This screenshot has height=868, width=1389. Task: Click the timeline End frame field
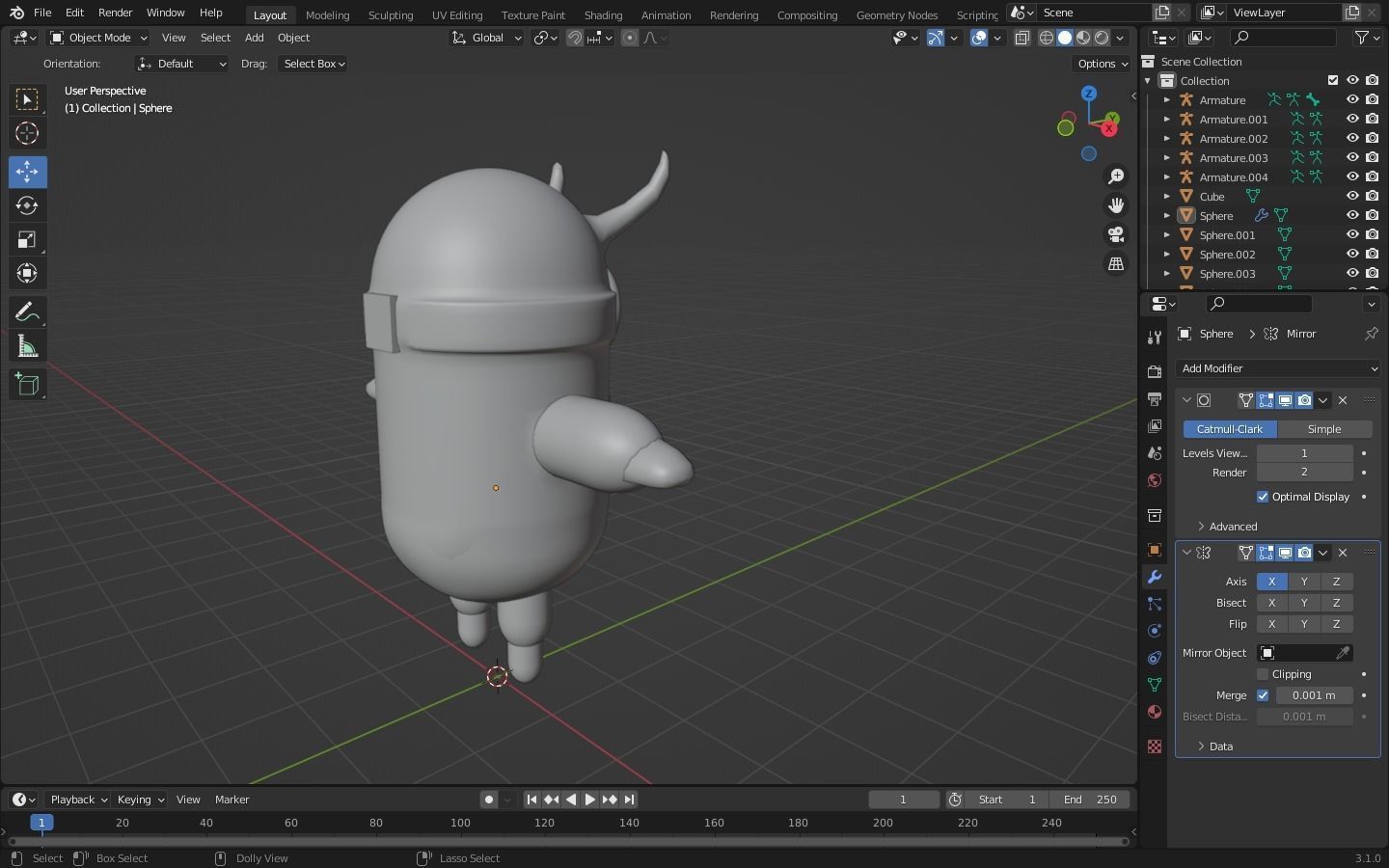[x=1090, y=800]
